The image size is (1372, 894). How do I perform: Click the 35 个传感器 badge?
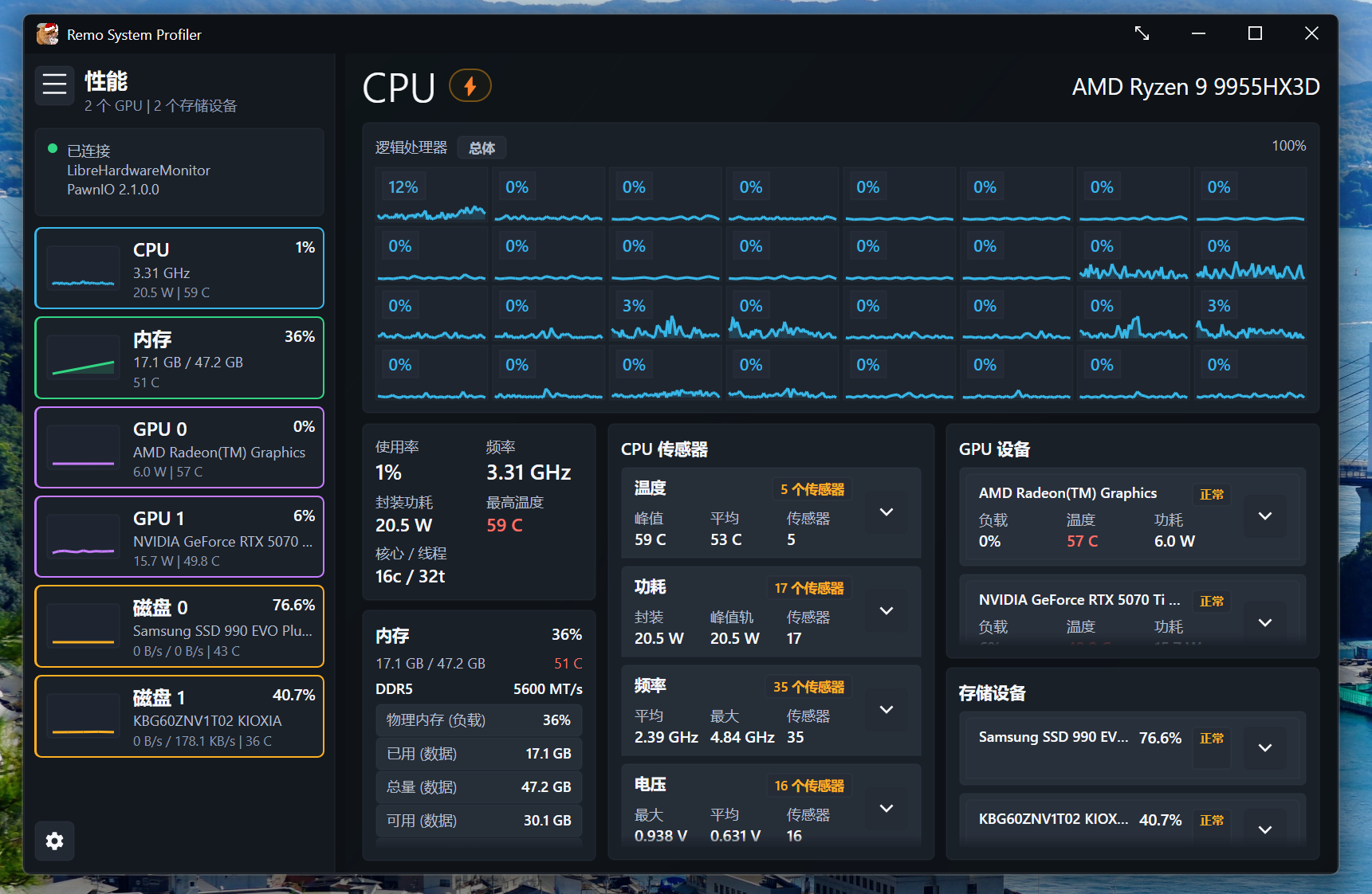809,687
